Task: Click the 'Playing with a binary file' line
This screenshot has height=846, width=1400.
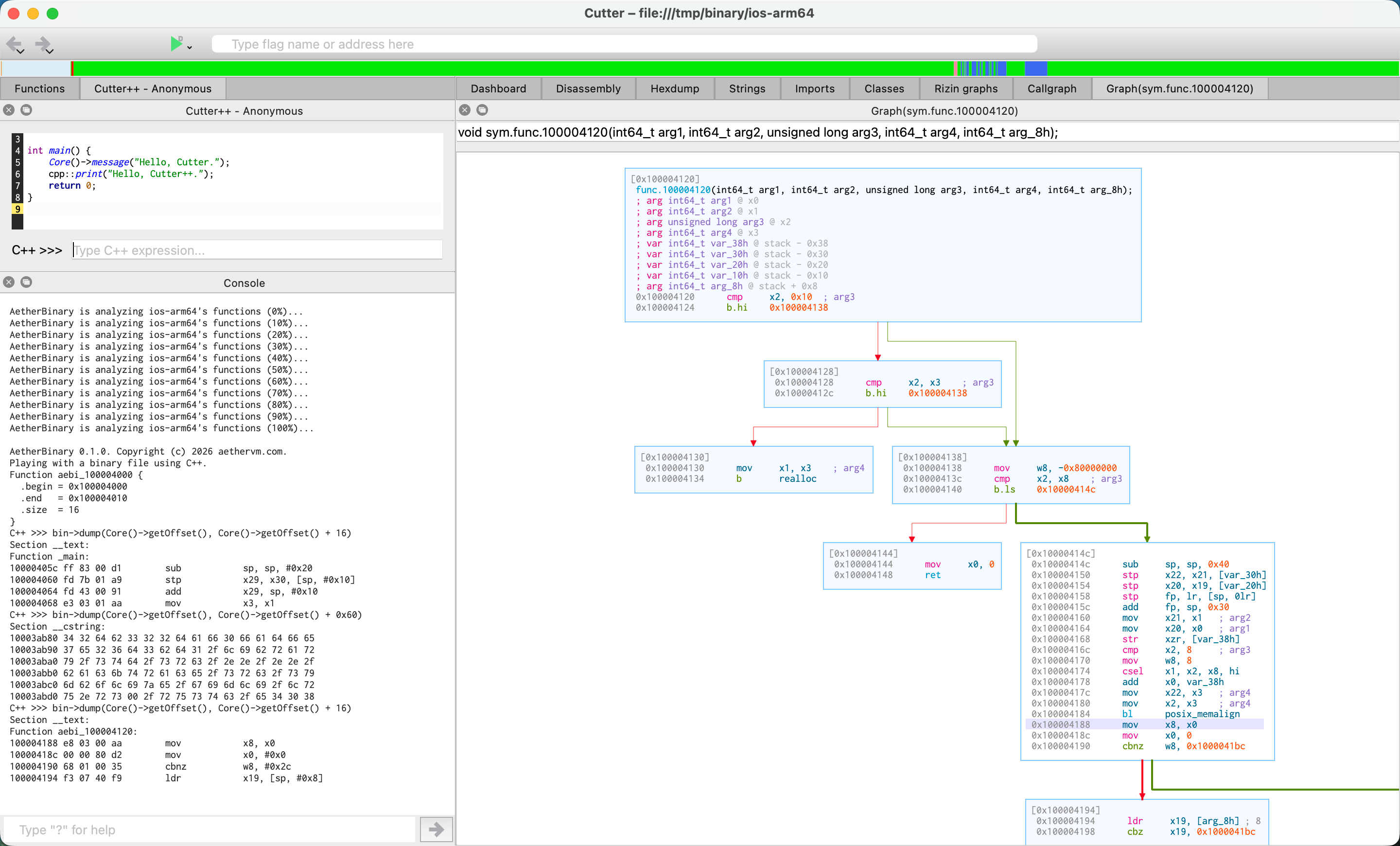Action: pyautogui.click(x=108, y=463)
